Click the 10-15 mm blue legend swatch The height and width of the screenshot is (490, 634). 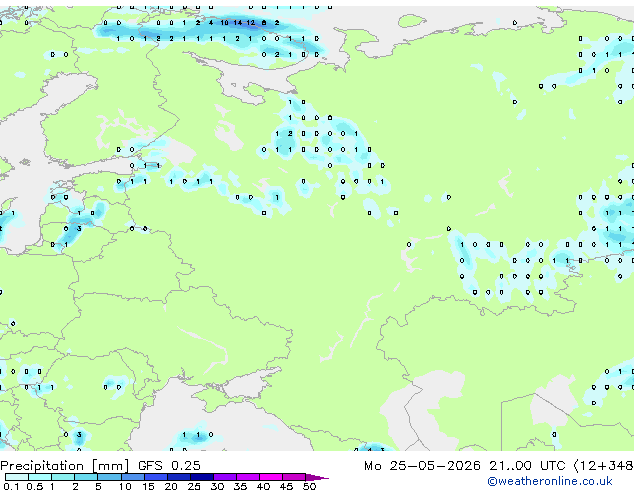(x=133, y=477)
